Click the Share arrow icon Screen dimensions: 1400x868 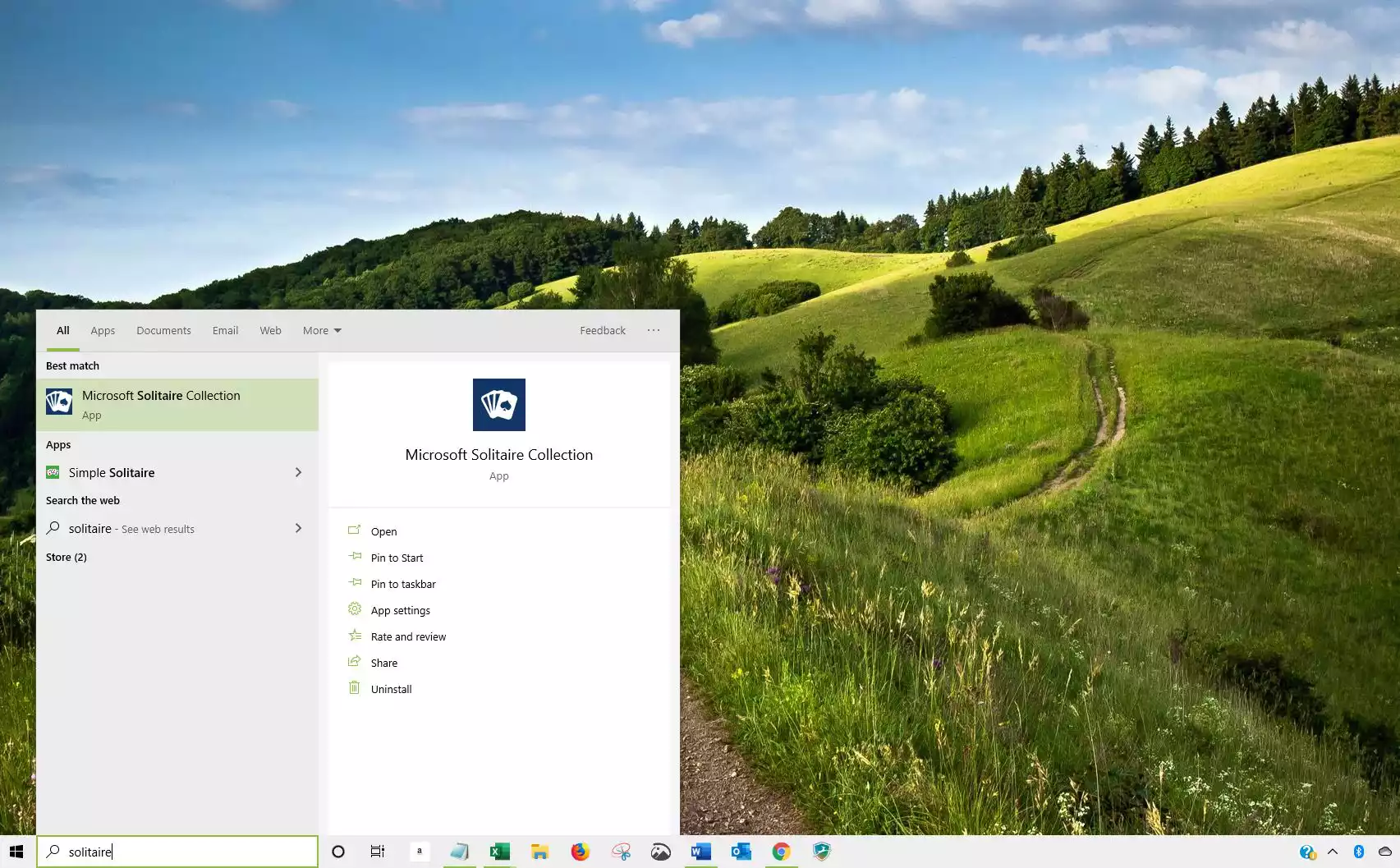pyautogui.click(x=355, y=662)
